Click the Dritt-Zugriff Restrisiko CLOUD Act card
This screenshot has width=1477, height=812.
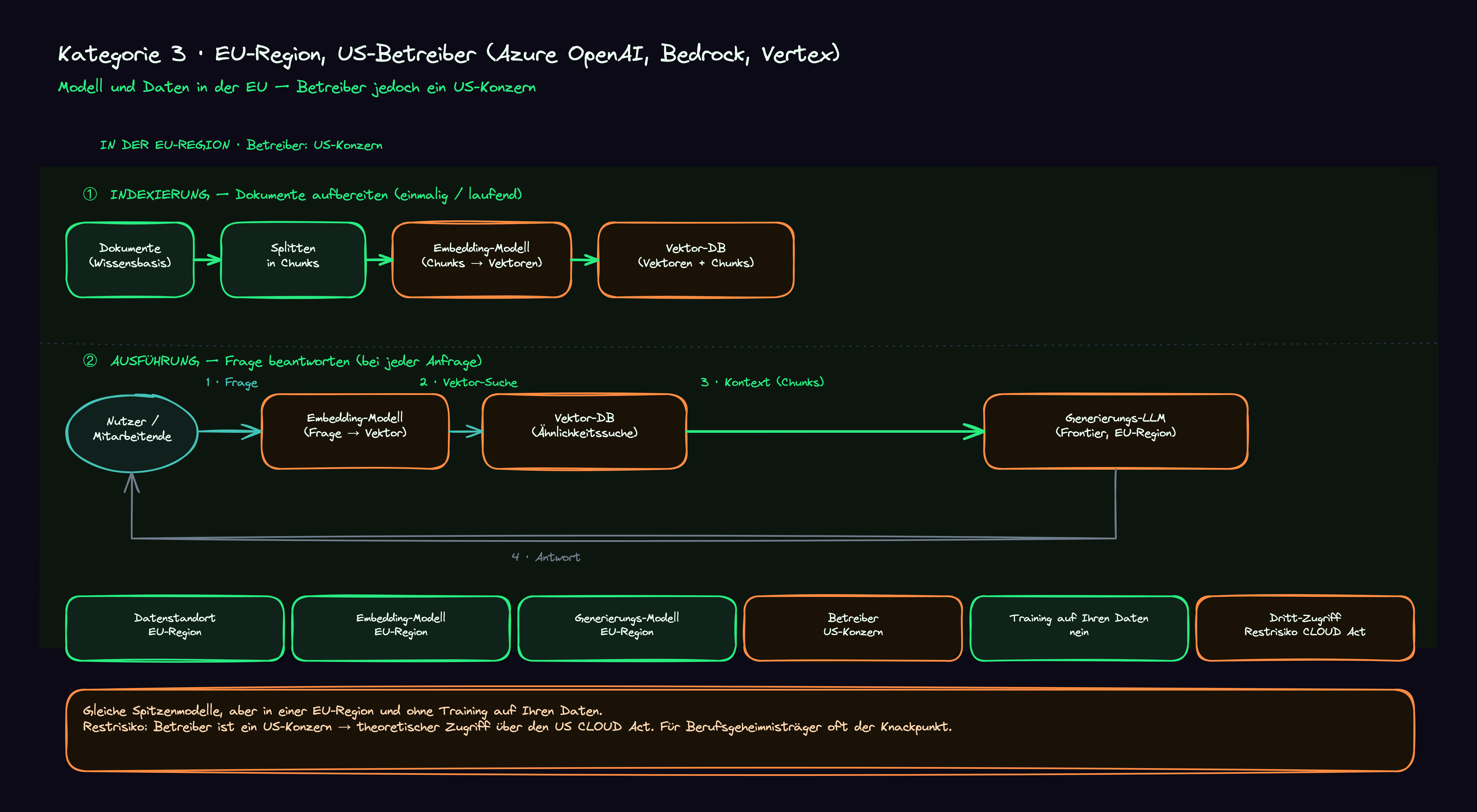(1305, 628)
